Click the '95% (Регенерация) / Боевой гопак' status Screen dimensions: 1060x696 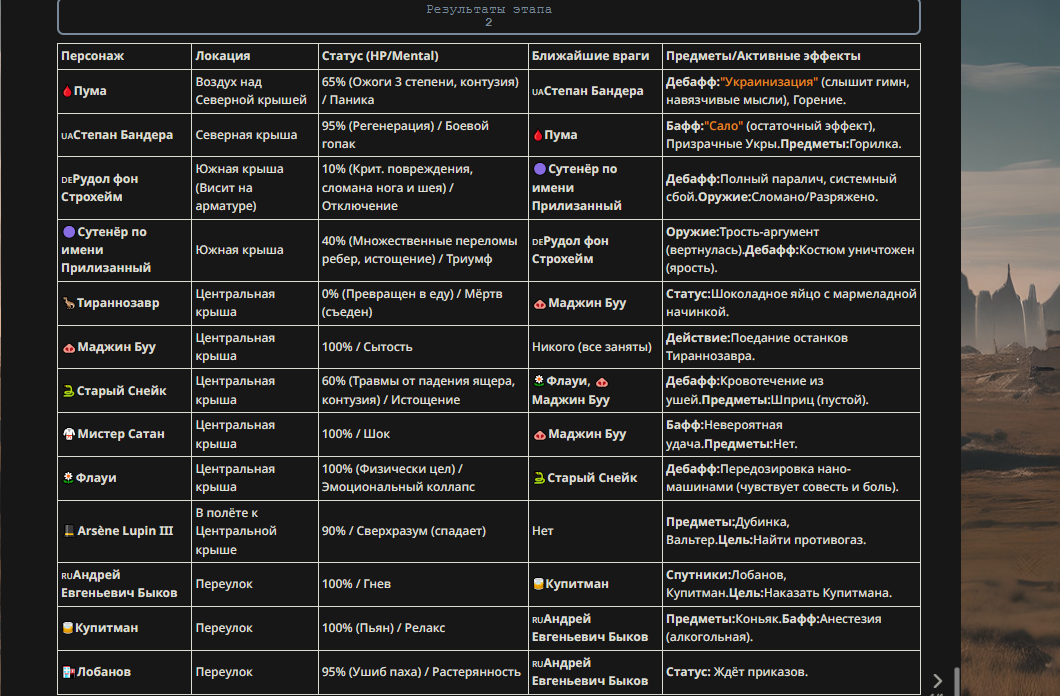[x=423, y=135]
